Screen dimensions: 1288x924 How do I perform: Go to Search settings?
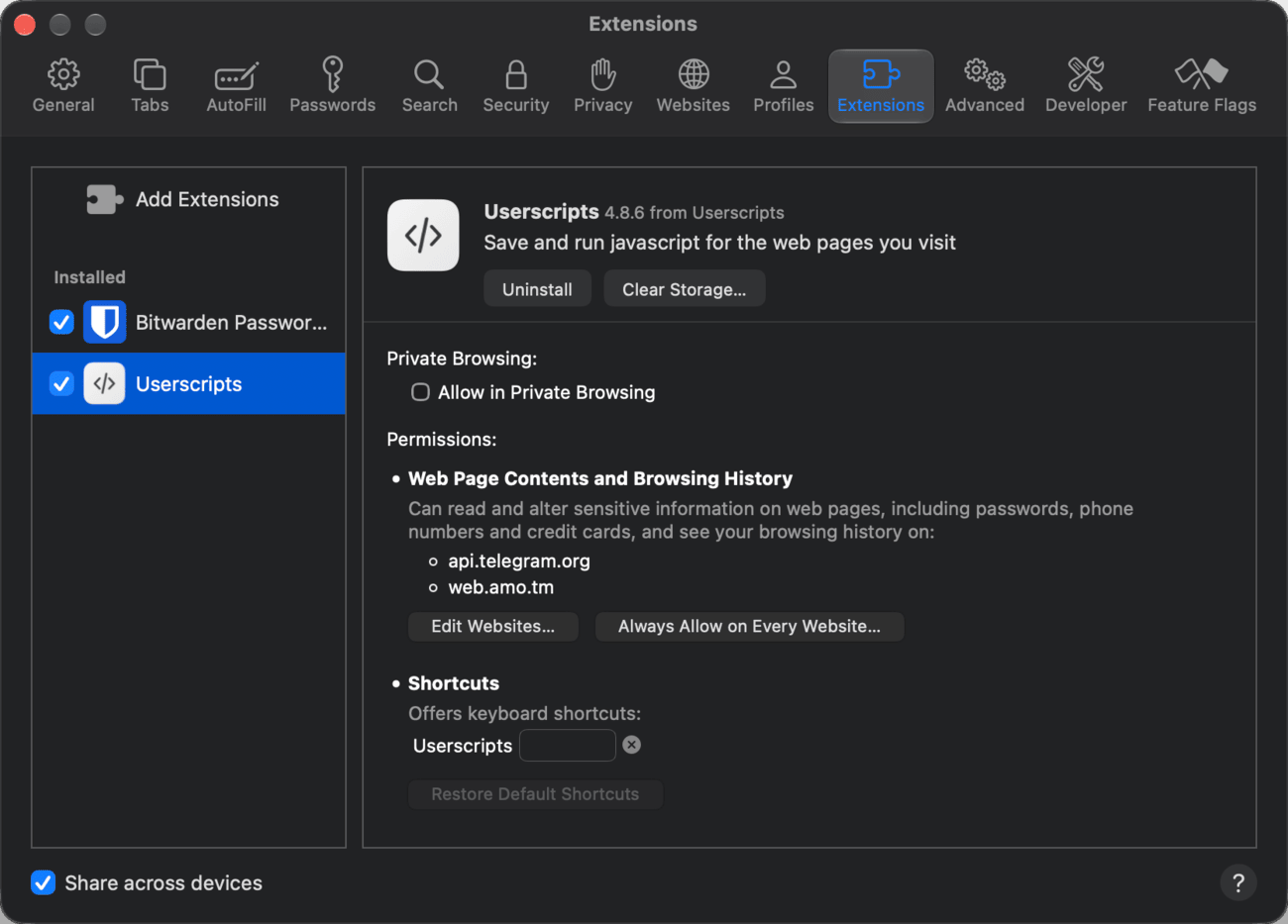pyautogui.click(x=429, y=86)
